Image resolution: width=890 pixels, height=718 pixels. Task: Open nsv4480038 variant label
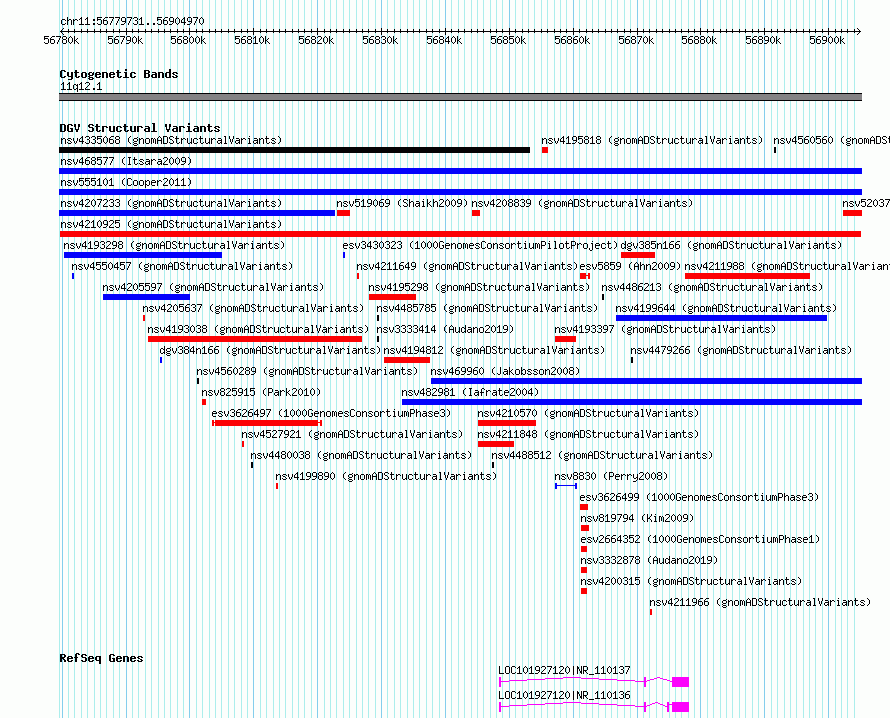click(361, 455)
